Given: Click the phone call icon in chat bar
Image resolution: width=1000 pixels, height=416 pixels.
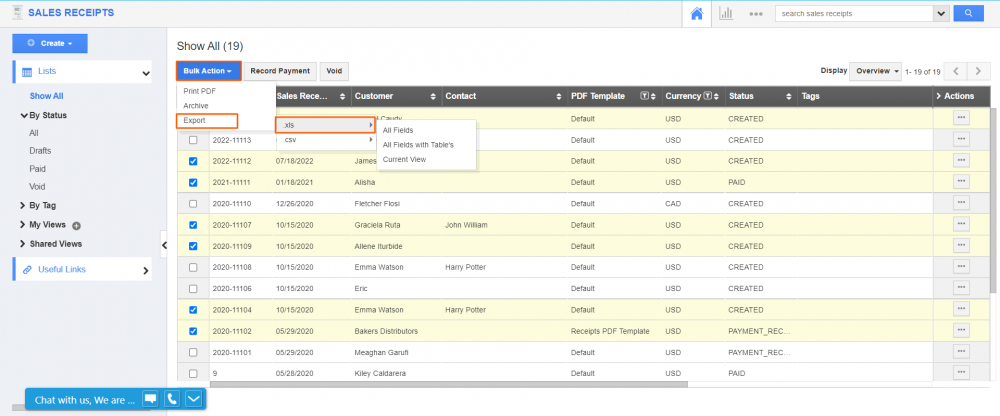Looking at the screenshot, I should point(172,399).
